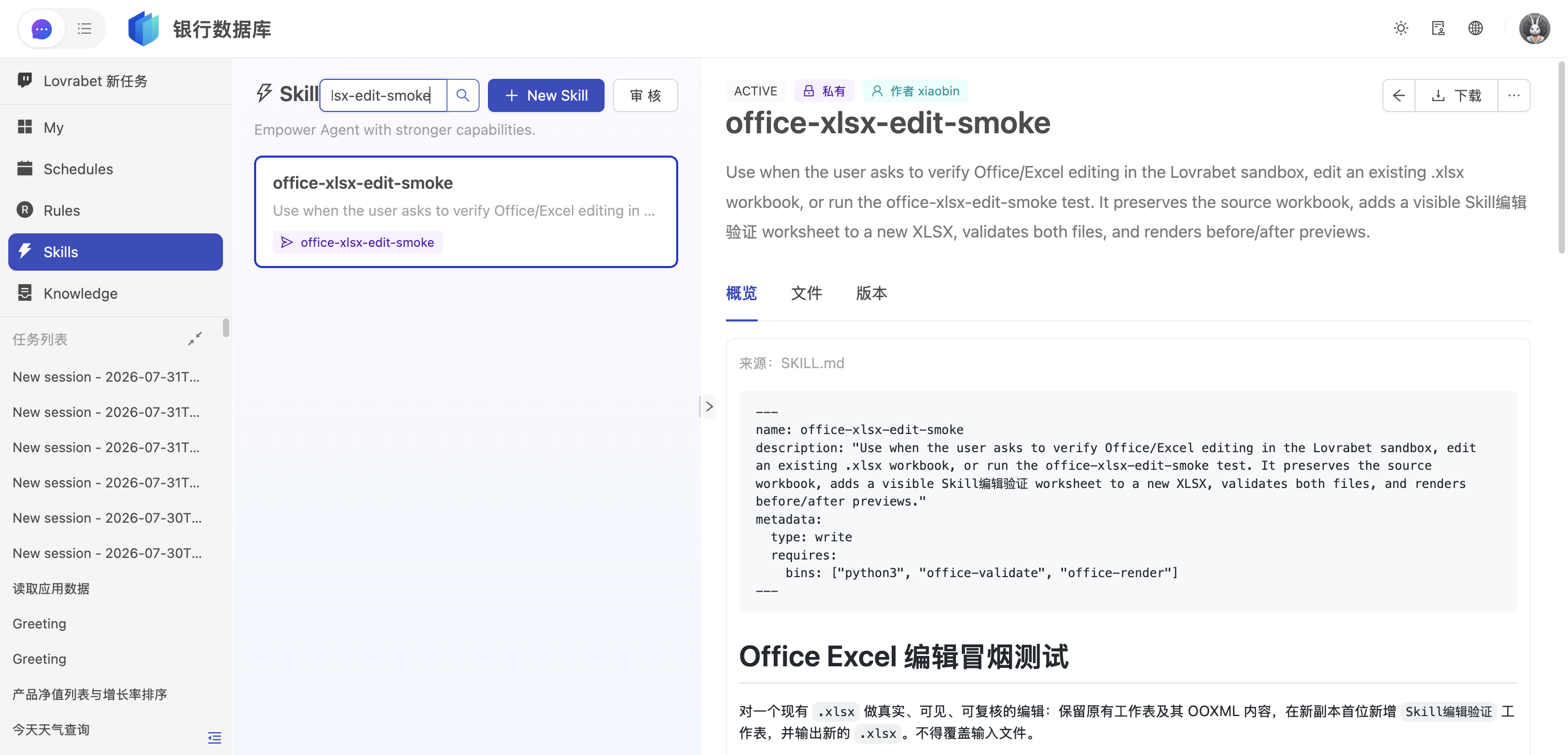
Task: Click the blue bank database logo
Action: pos(143,29)
